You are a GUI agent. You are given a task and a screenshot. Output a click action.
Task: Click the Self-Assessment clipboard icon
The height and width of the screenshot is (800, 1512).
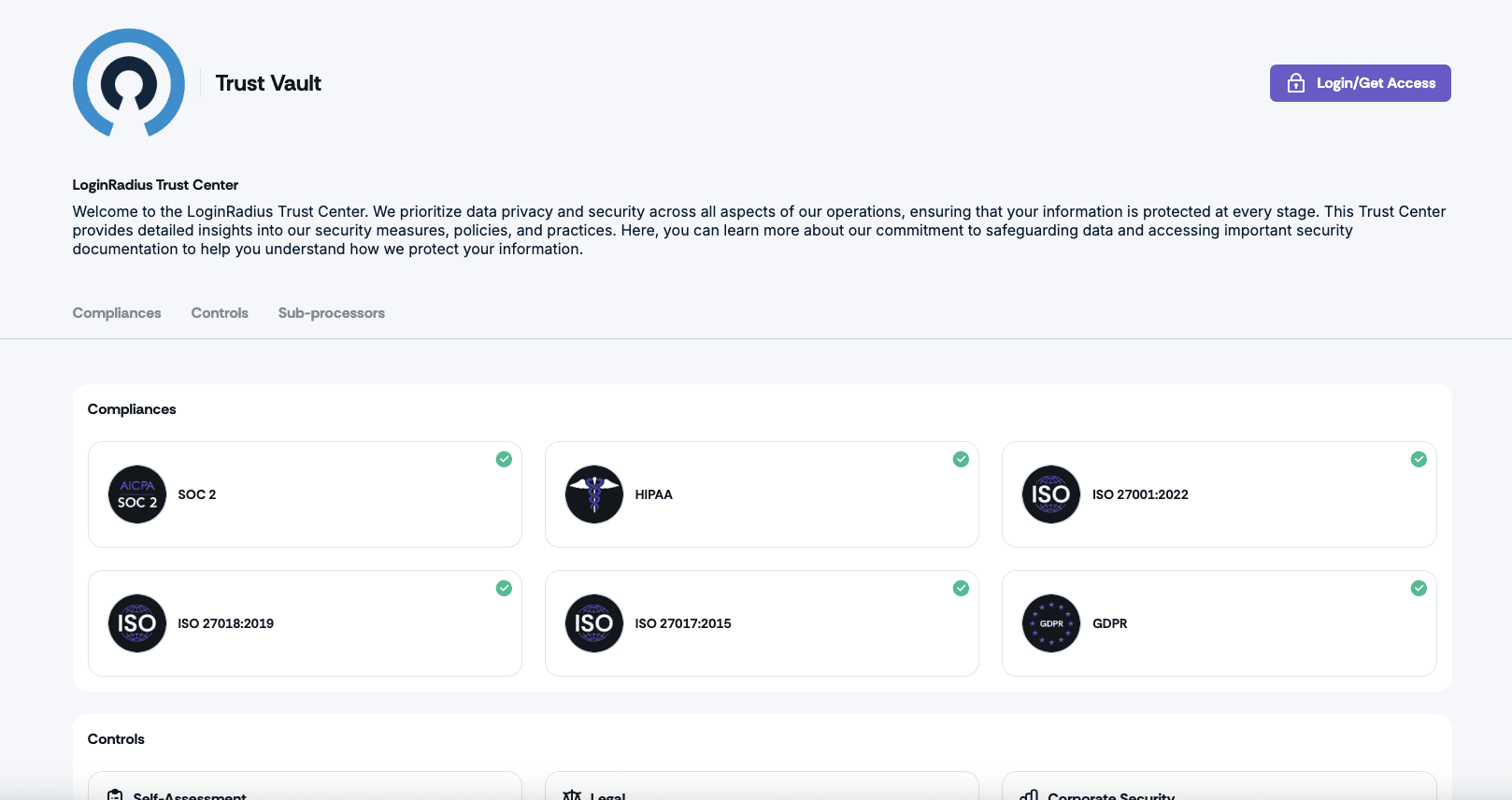pos(114,793)
